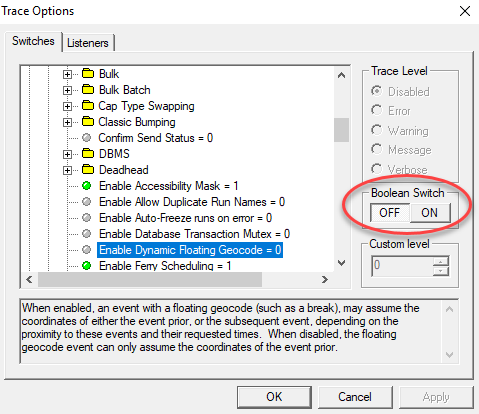Screen dimensions: 479x414
Task: Click the Cap Type Swapping folder icon
Action: point(88,105)
